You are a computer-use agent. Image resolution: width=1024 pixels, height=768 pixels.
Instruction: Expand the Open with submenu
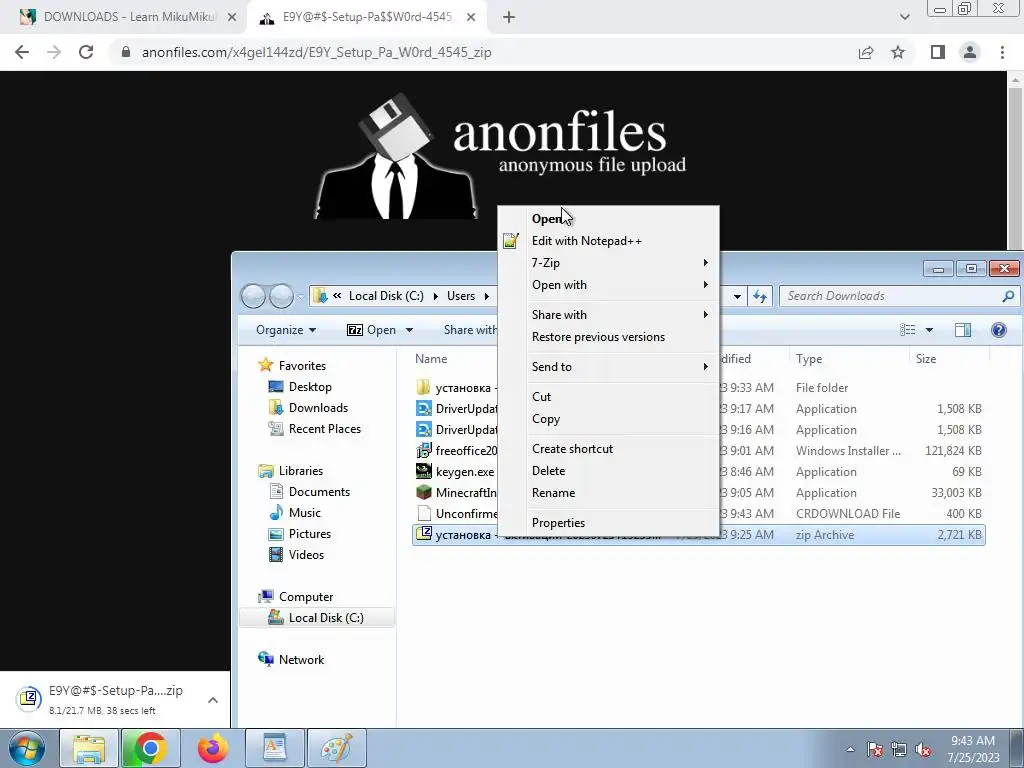609,285
